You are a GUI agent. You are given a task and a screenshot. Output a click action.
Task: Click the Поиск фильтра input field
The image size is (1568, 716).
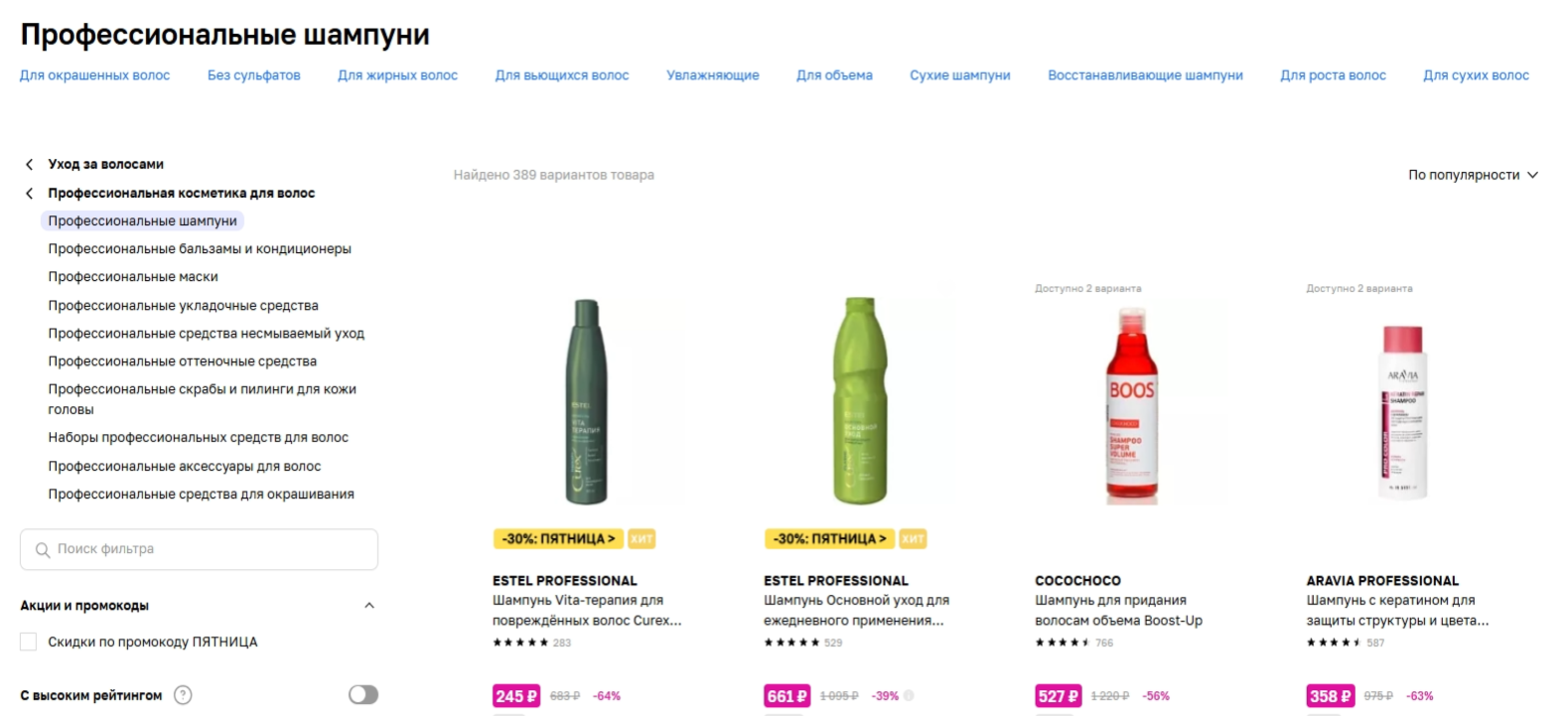pyautogui.click(x=199, y=549)
